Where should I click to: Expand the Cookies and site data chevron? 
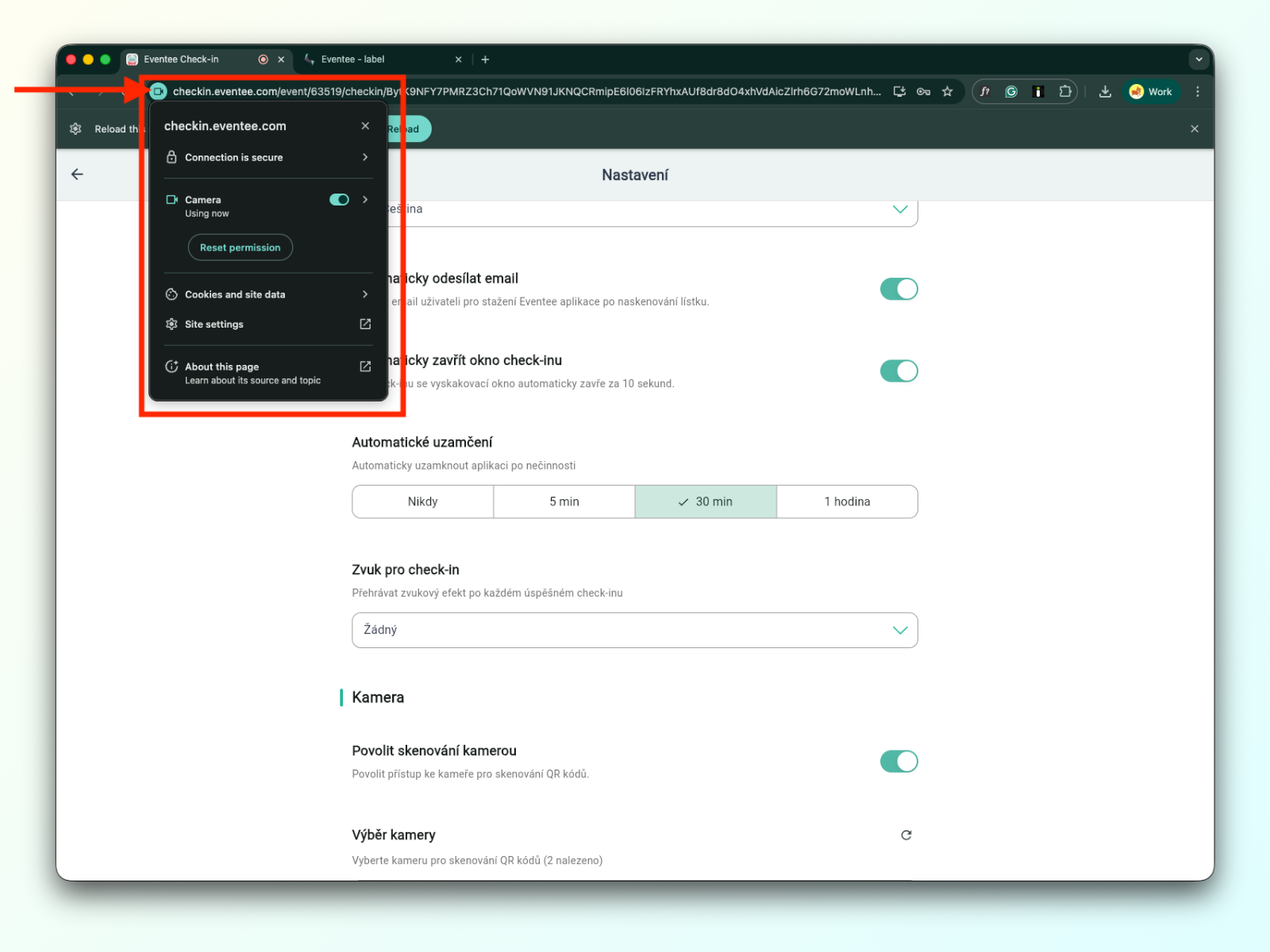(365, 294)
